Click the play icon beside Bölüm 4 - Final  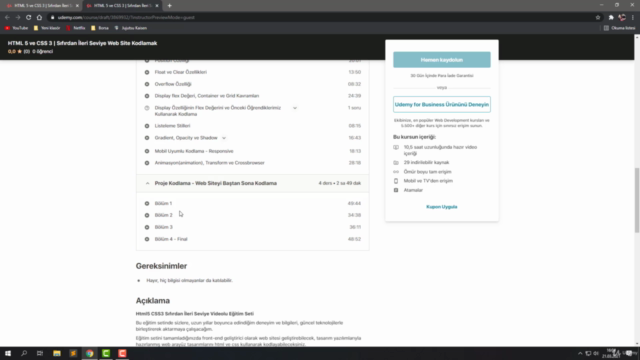[147, 239]
